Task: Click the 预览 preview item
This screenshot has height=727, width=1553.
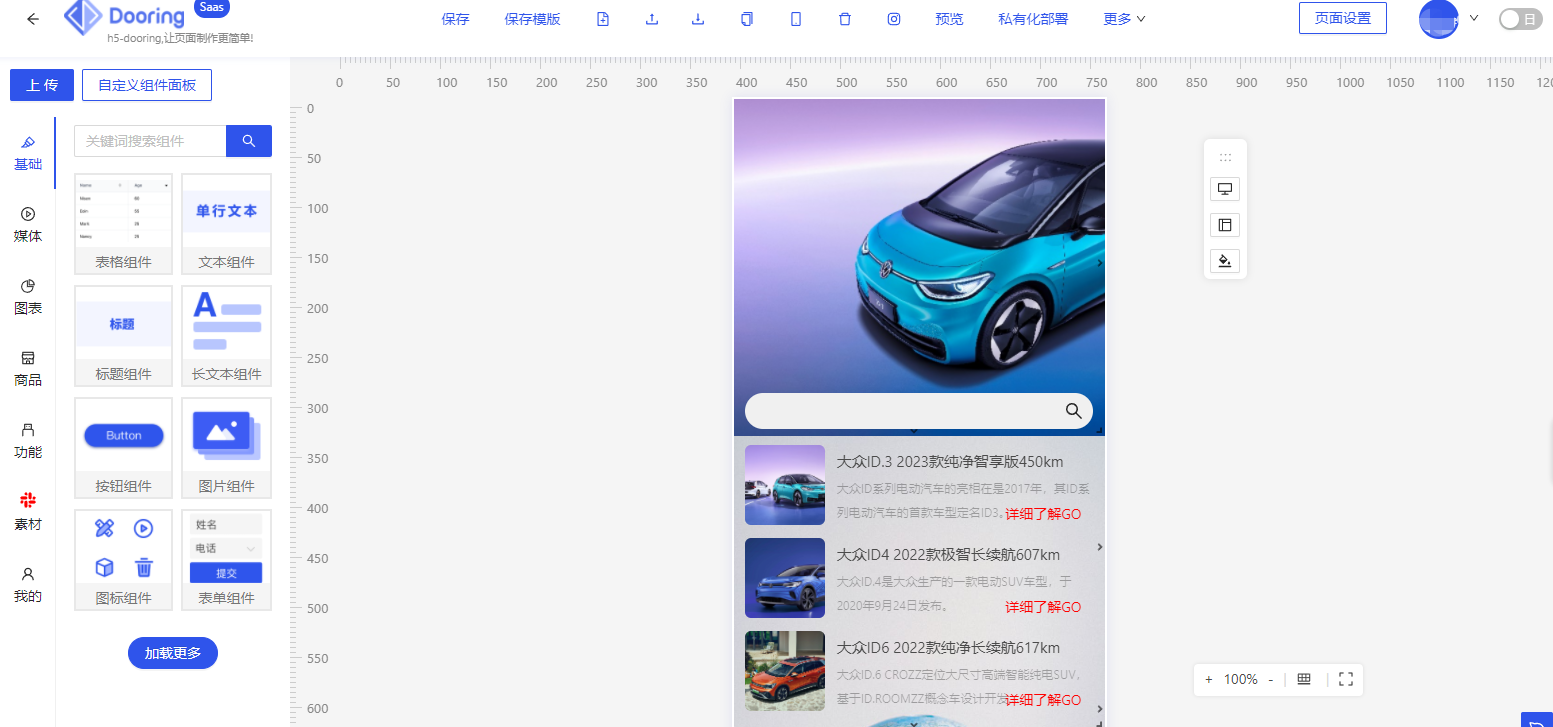Action: tap(949, 19)
